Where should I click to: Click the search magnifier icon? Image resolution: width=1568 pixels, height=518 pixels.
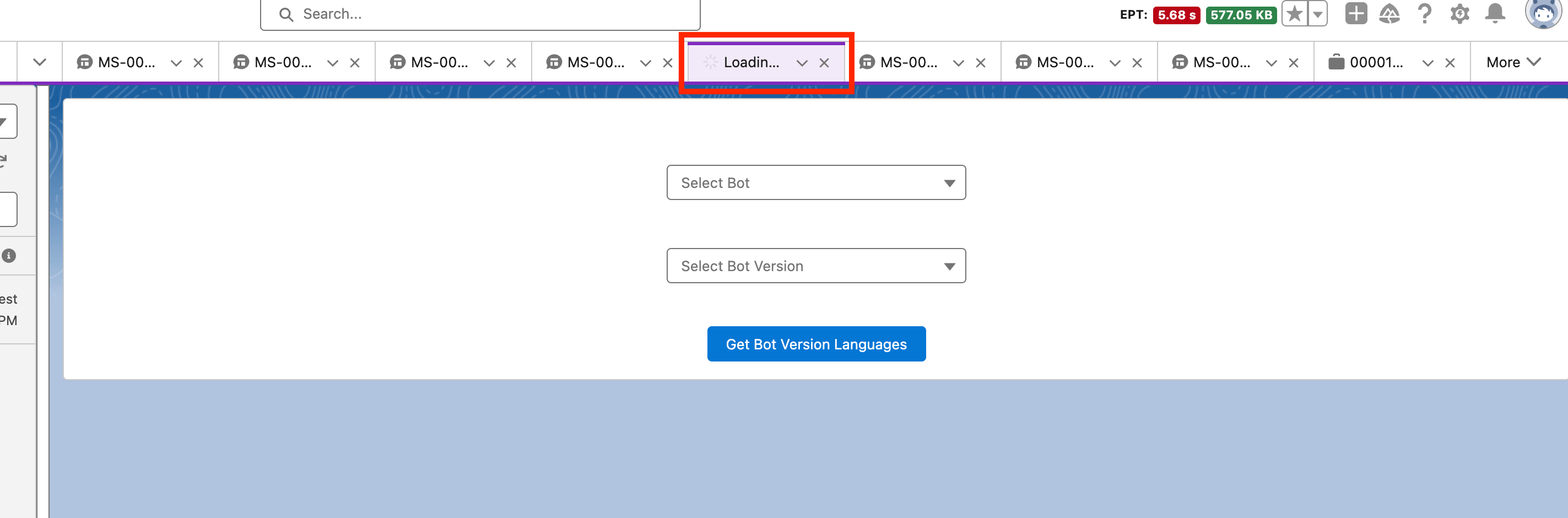pyautogui.click(x=286, y=14)
